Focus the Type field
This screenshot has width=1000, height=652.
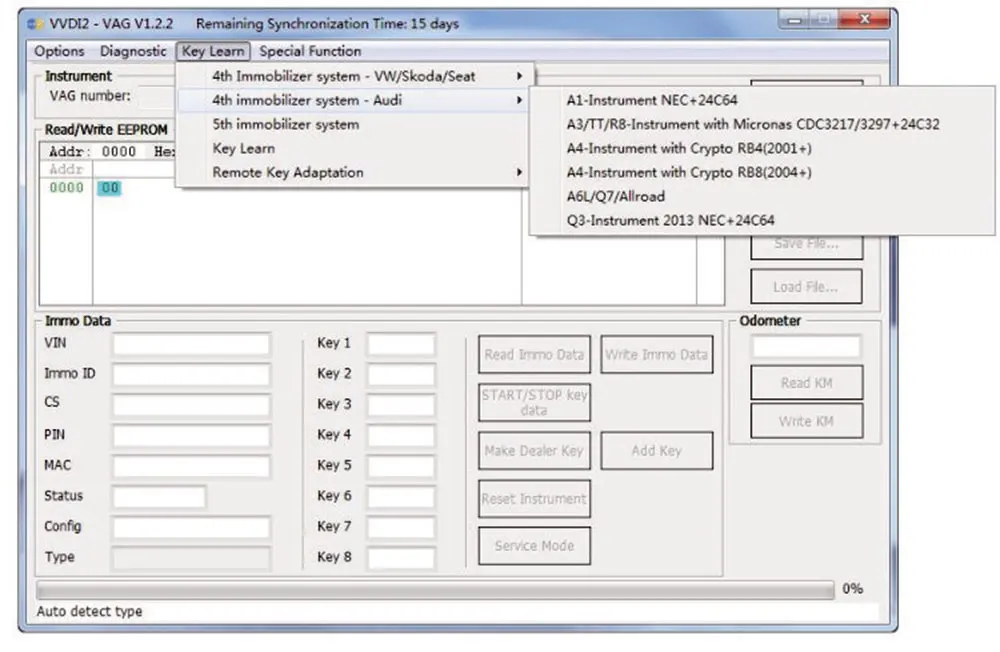191,558
